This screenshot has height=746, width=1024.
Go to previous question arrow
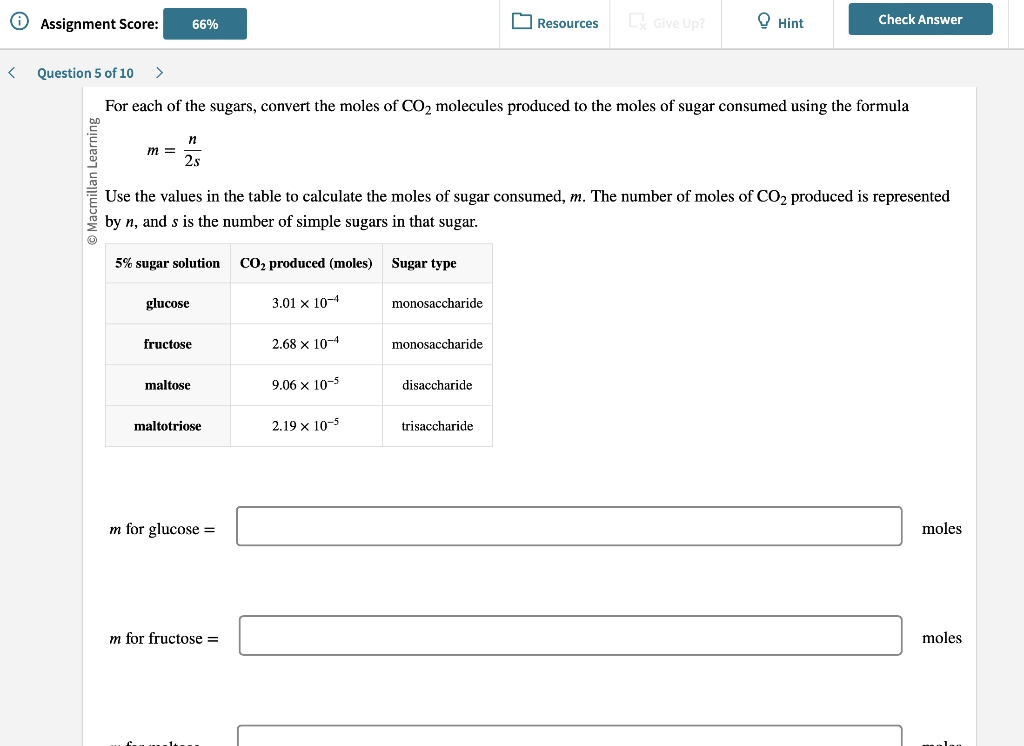tap(12, 73)
